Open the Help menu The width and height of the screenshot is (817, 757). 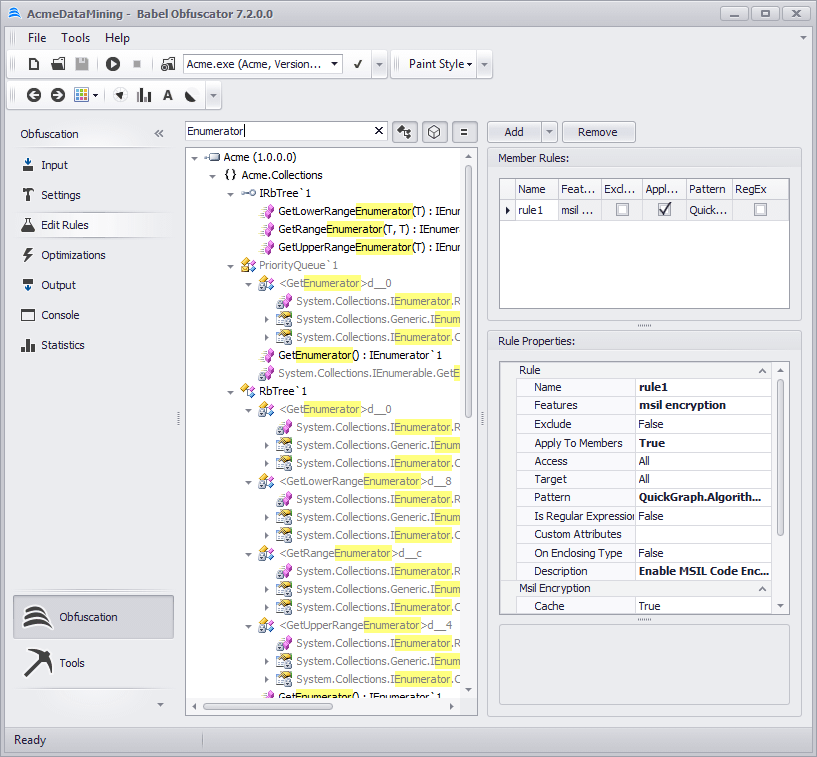(x=117, y=37)
